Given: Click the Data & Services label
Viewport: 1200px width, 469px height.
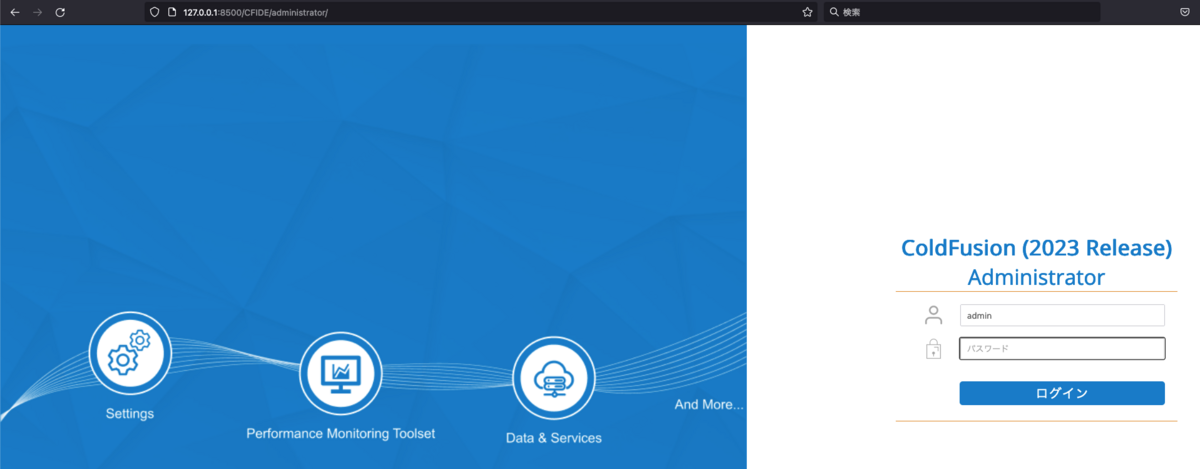Looking at the screenshot, I should point(554,438).
